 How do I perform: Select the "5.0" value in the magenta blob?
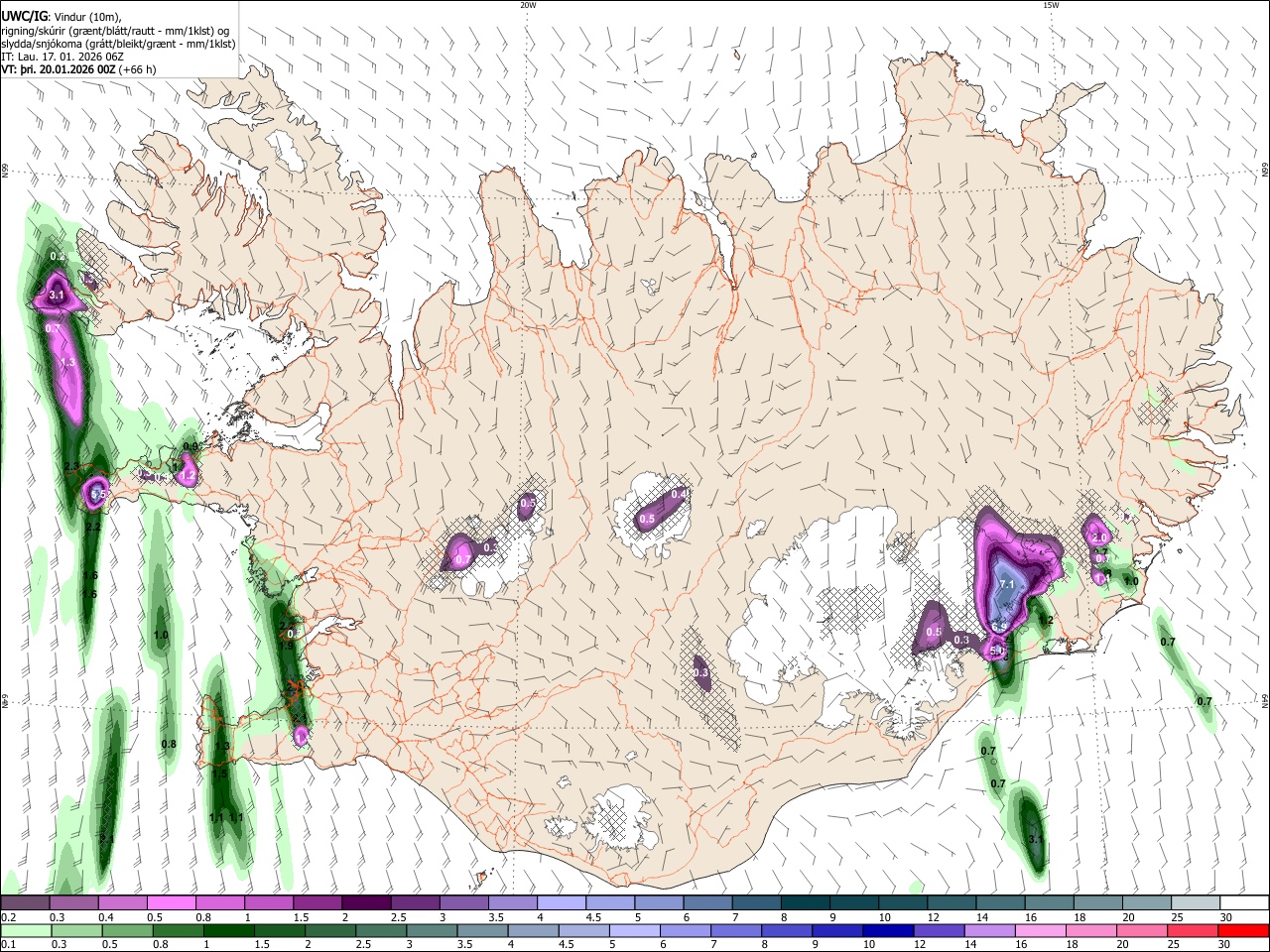coord(998,652)
